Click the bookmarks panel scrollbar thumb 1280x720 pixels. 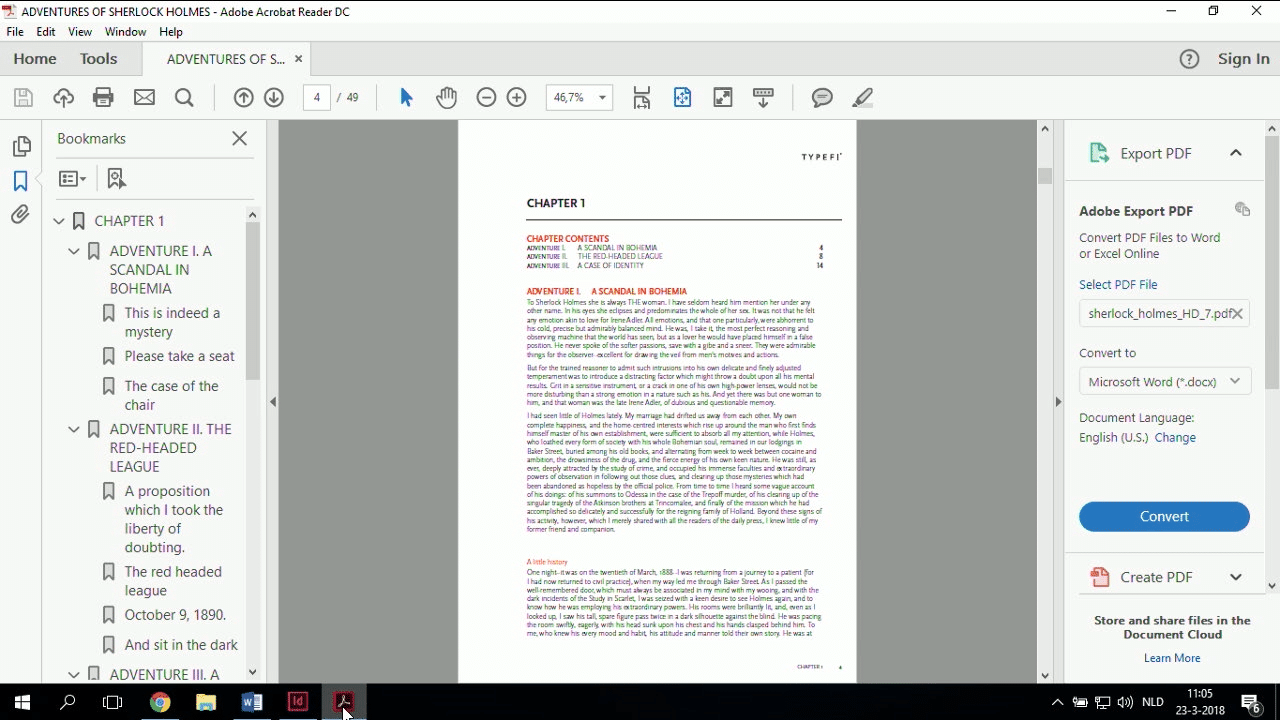[252, 300]
